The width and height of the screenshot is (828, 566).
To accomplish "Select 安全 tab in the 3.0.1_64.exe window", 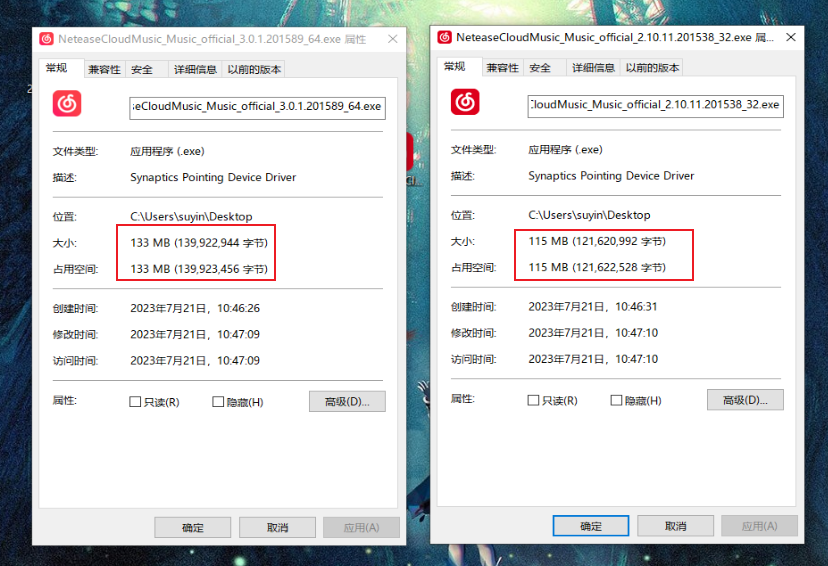I will click(143, 69).
